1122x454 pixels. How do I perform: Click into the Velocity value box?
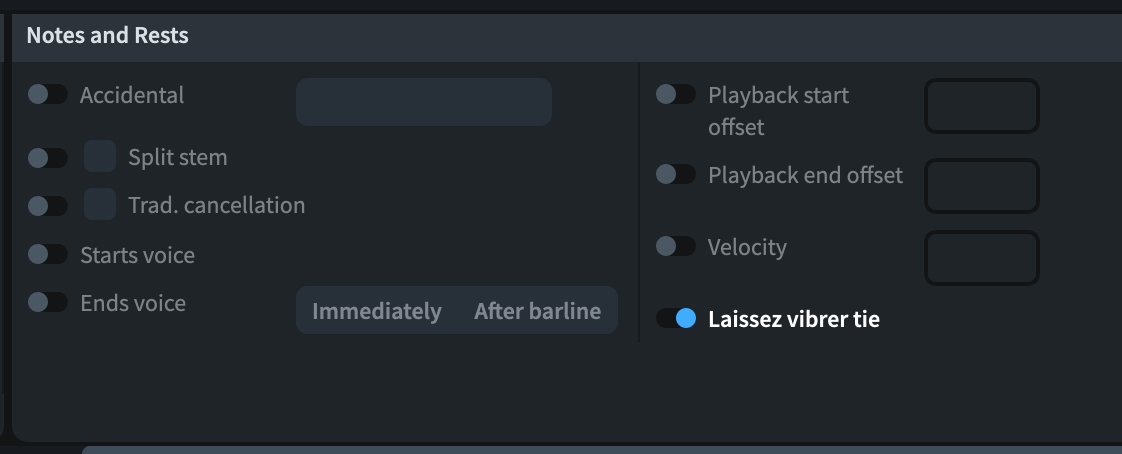tap(981, 258)
